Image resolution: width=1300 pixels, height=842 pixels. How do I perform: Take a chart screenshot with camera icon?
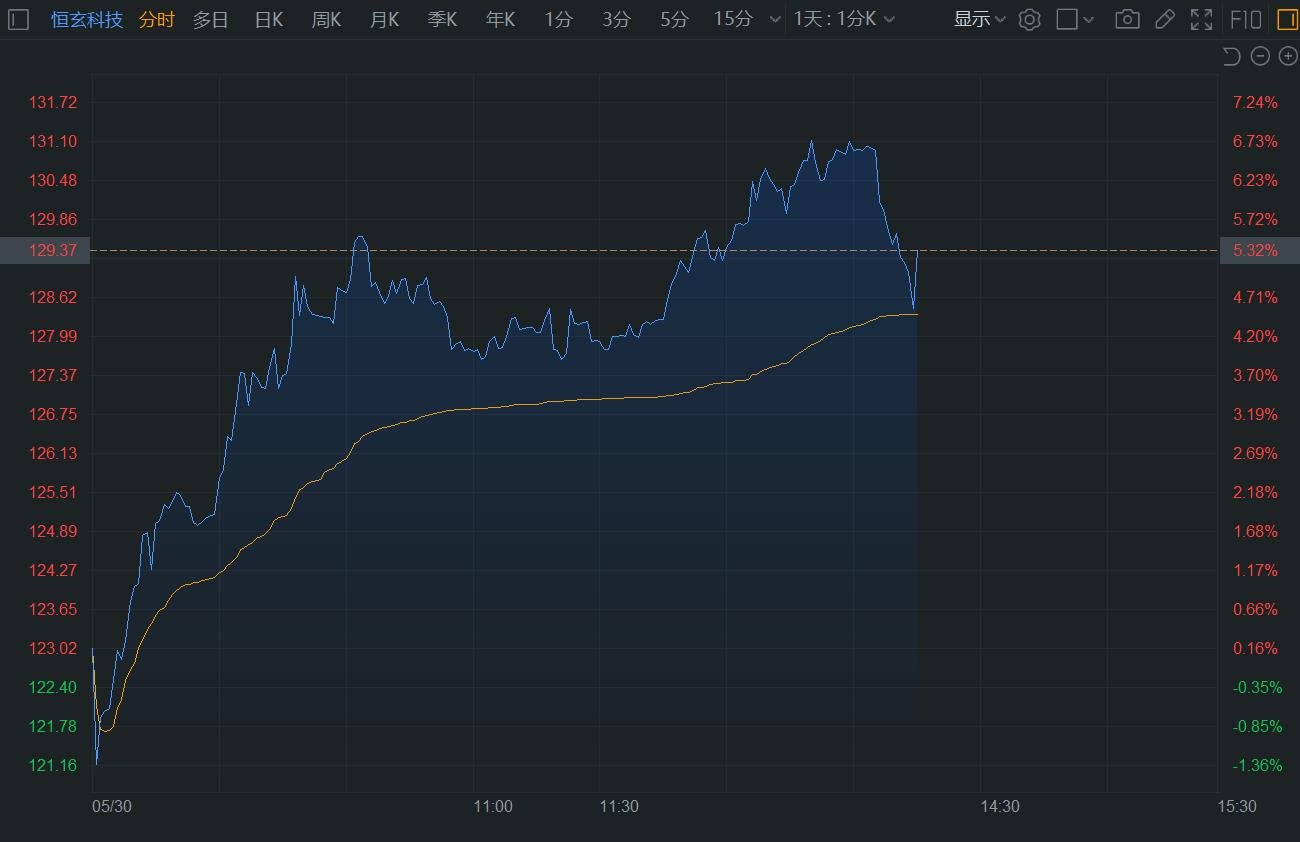tap(1127, 19)
